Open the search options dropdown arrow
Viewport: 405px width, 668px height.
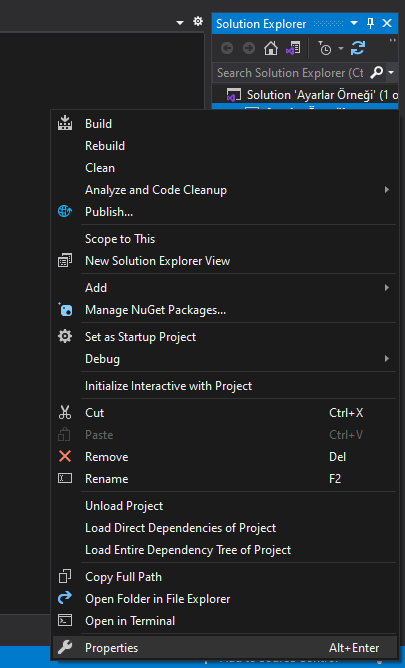(x=391, y=73)
